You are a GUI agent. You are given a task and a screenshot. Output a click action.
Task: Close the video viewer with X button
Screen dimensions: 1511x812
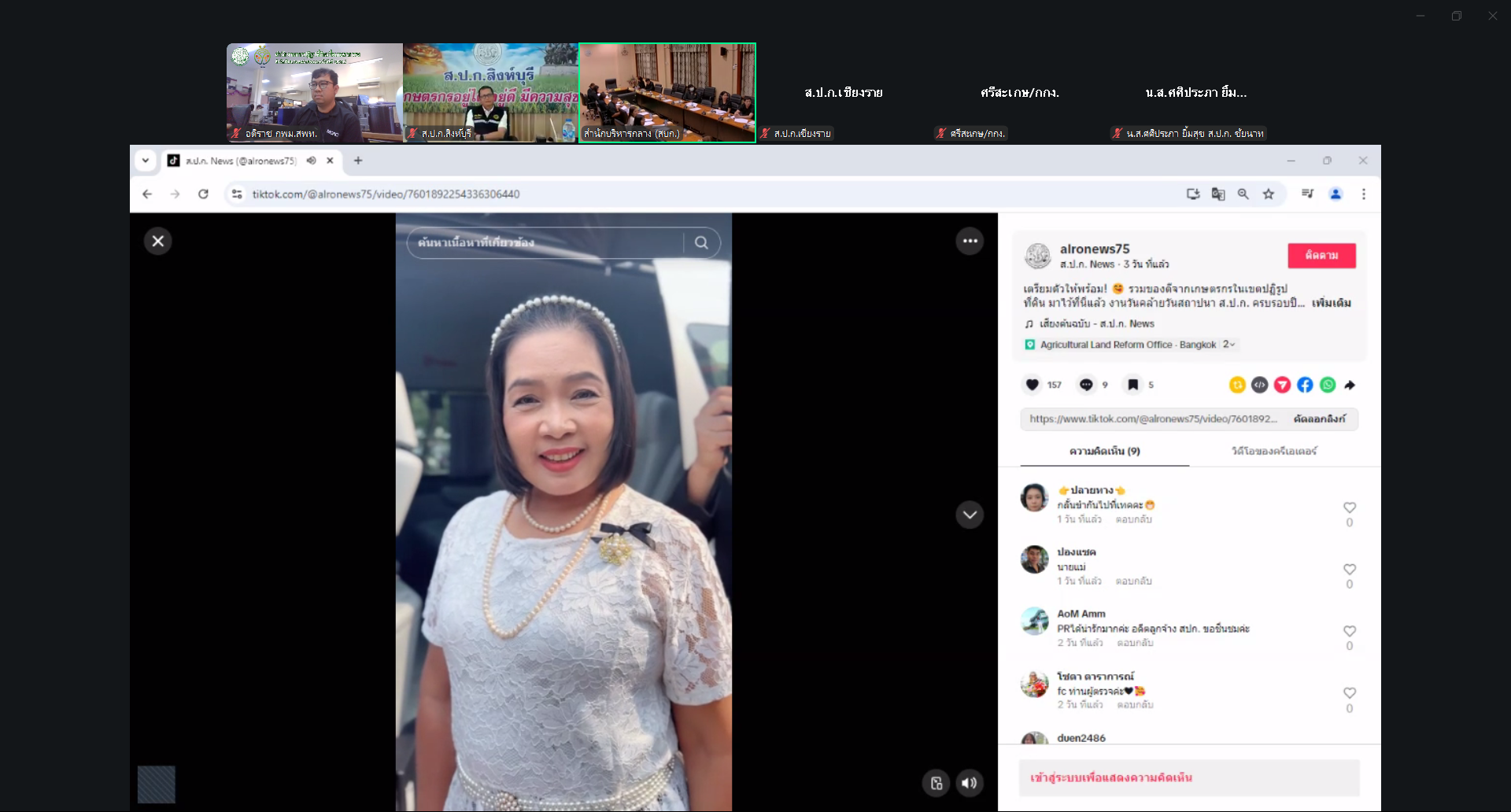click(x=158, y=242)
